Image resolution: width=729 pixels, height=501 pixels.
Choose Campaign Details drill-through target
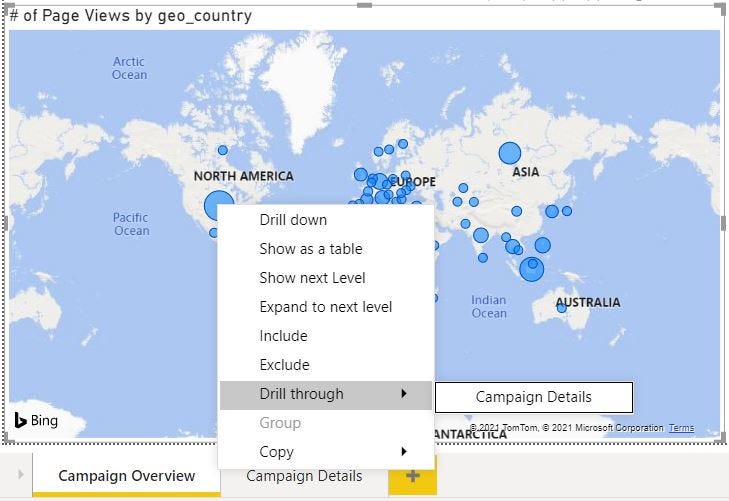point(533,397)
